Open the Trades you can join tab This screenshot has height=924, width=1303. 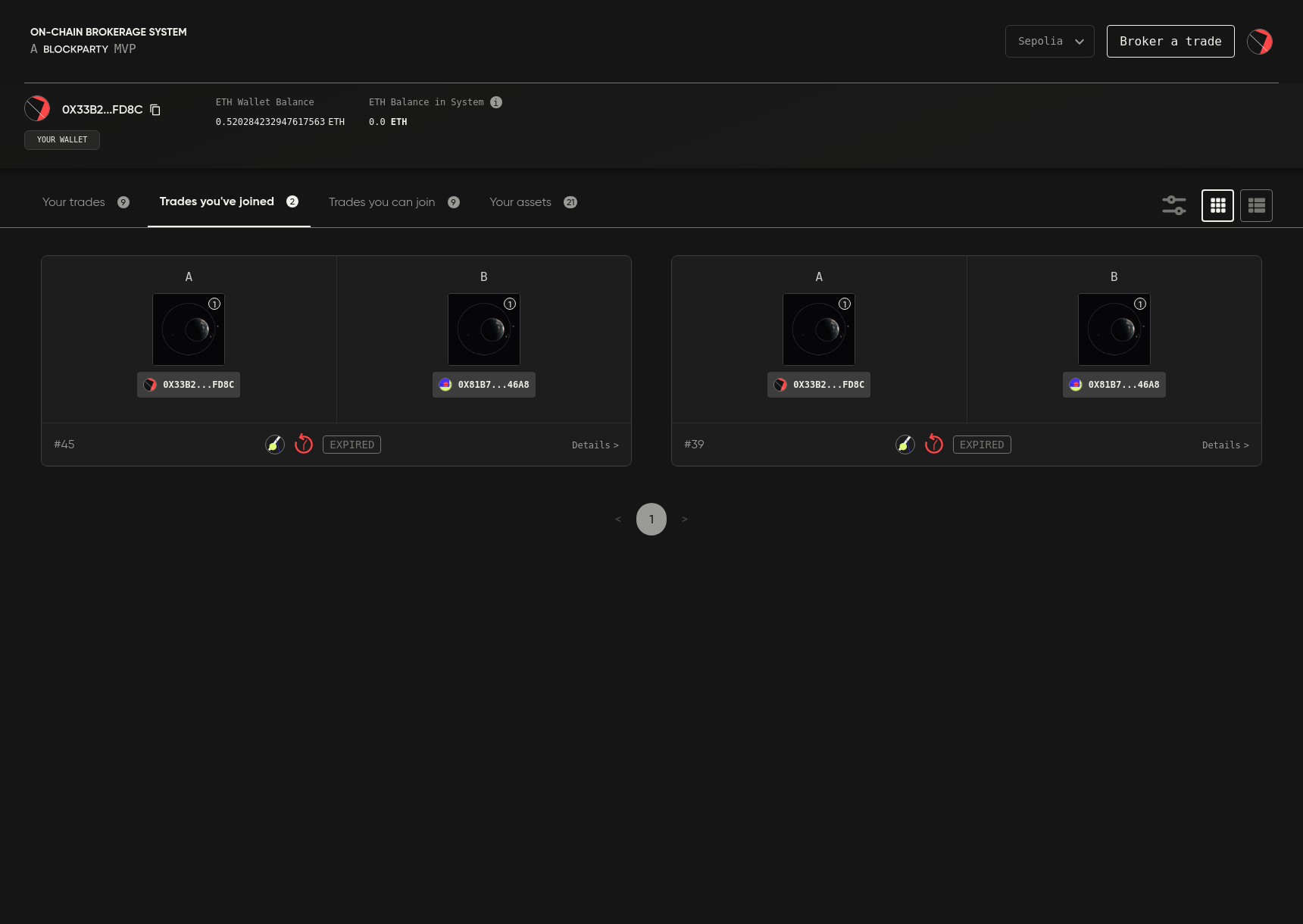(382, 202)
